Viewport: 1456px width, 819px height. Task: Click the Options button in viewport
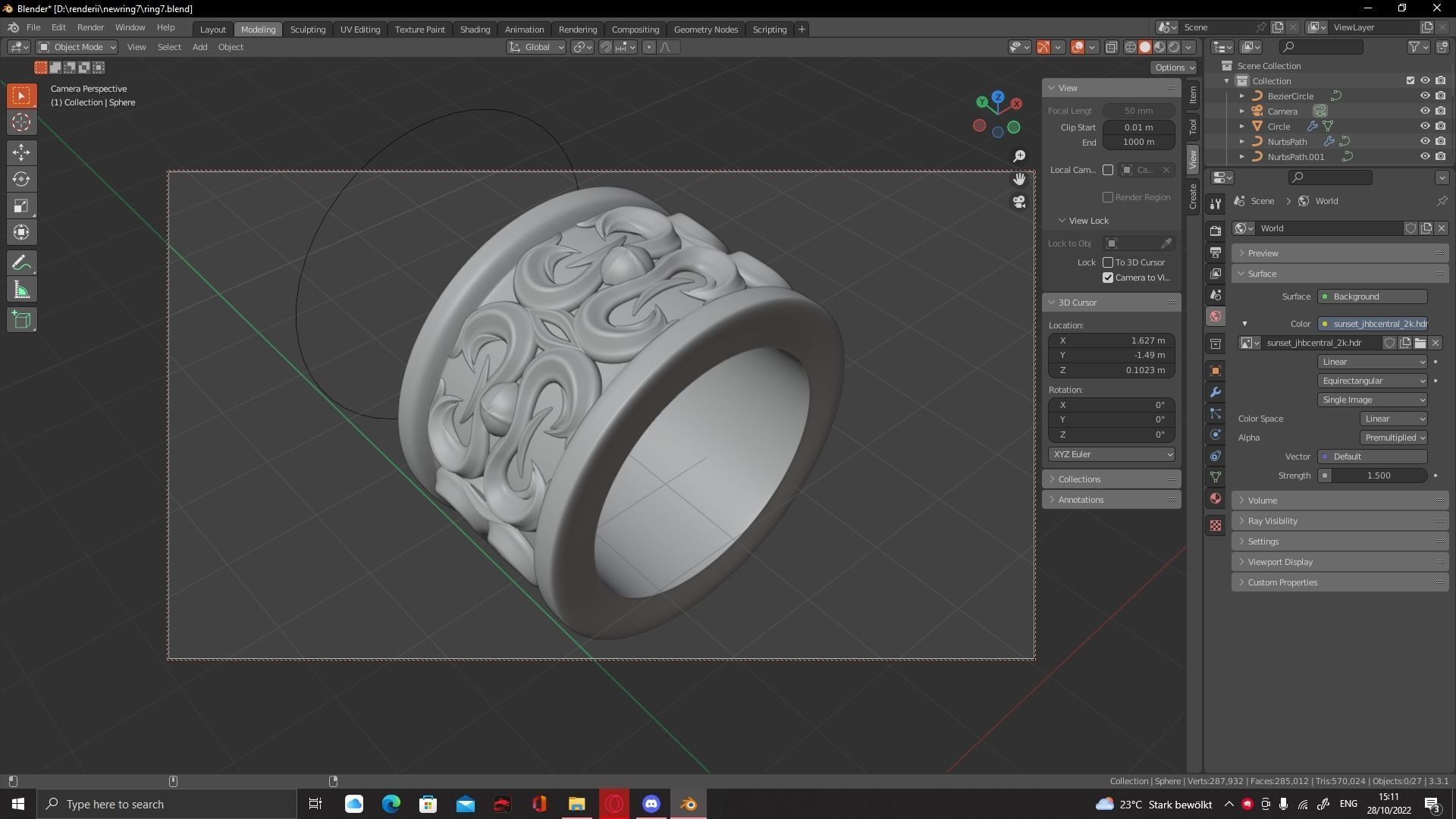coord(1174,67)
